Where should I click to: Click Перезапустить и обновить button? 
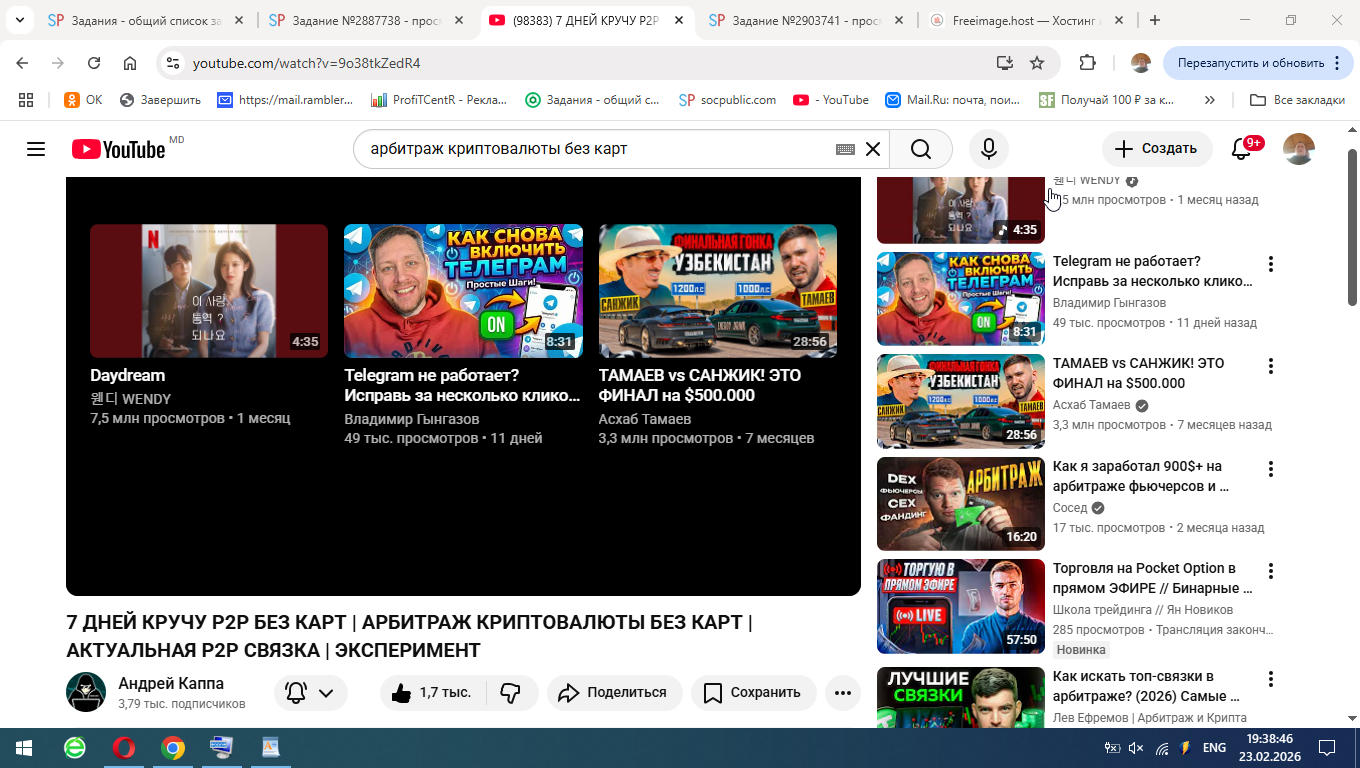click(1258, 63)
